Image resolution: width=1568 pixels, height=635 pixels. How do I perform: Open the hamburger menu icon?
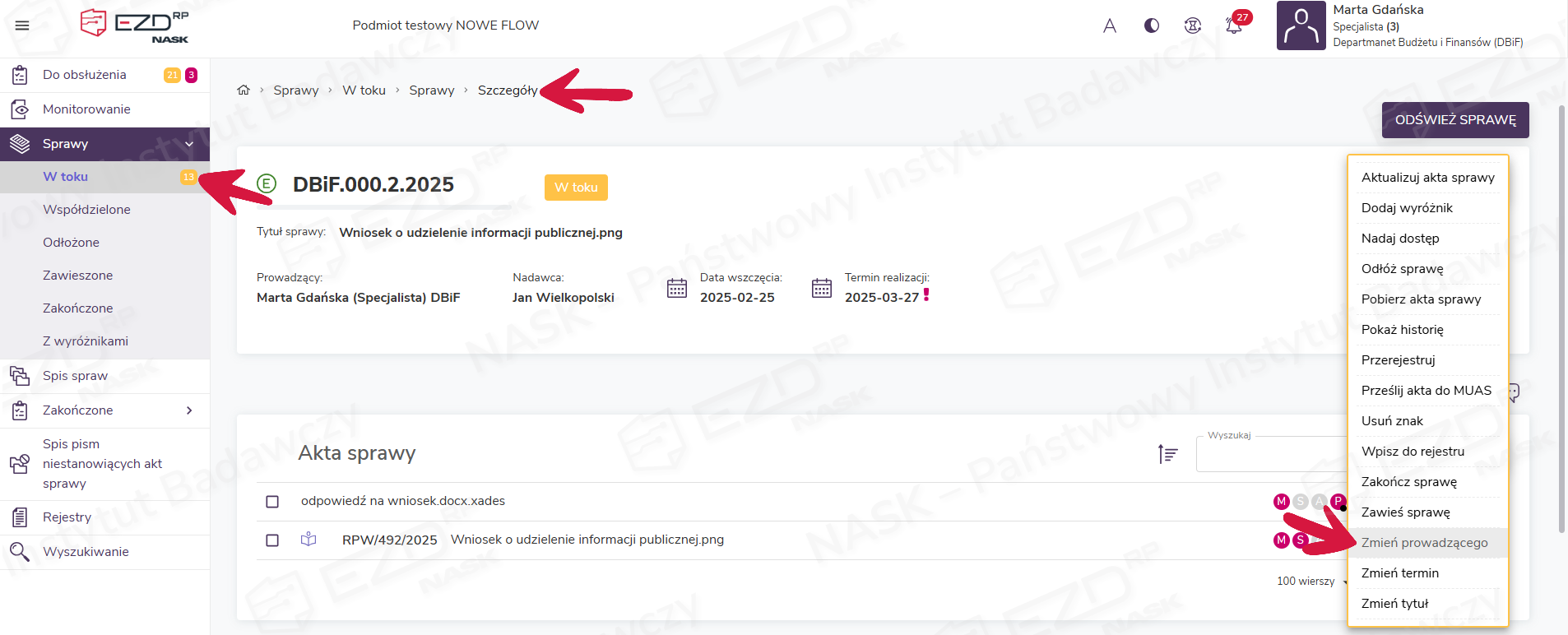(22, 25)
